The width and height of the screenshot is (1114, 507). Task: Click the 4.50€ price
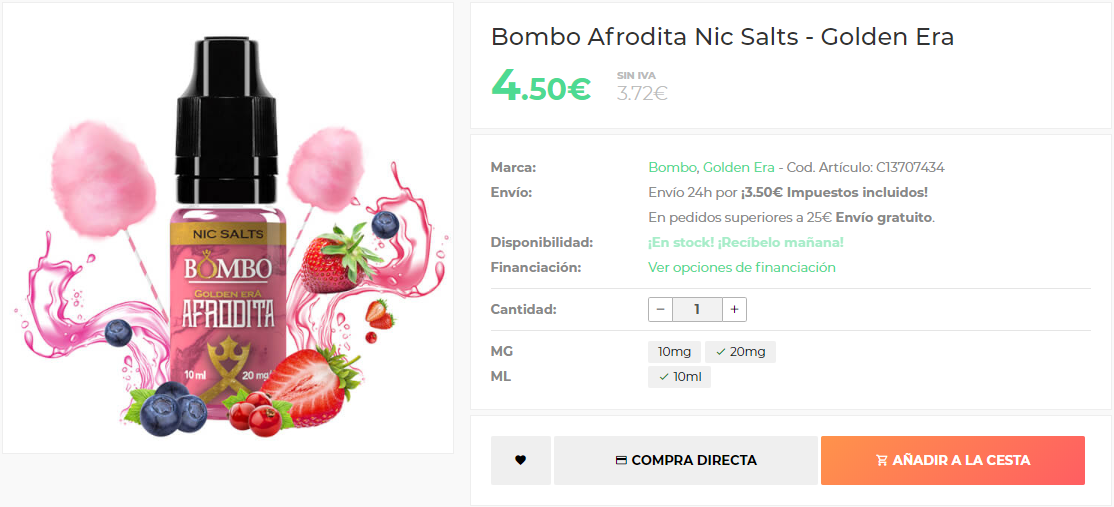click(541, 87)
